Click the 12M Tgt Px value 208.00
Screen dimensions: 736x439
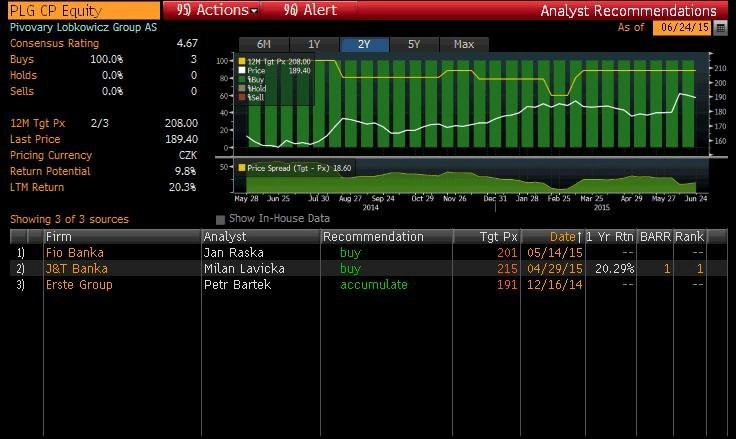(181, 123)
